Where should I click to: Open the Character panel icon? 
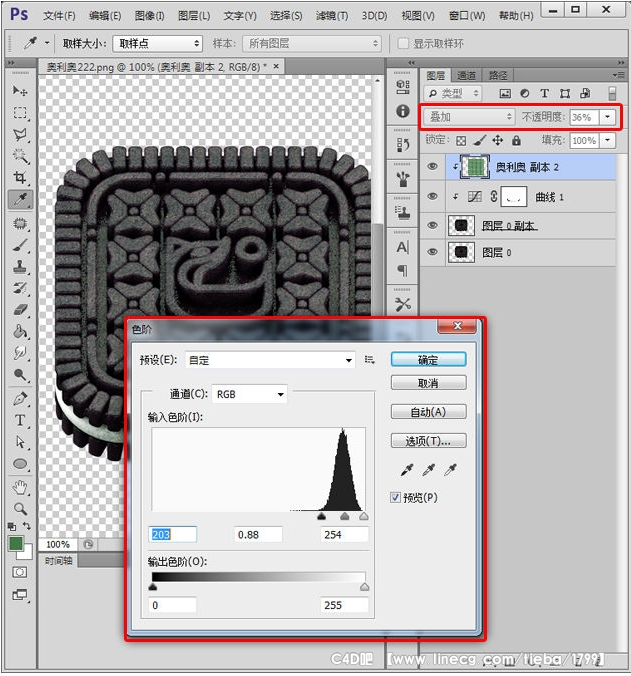click(403, 247)
